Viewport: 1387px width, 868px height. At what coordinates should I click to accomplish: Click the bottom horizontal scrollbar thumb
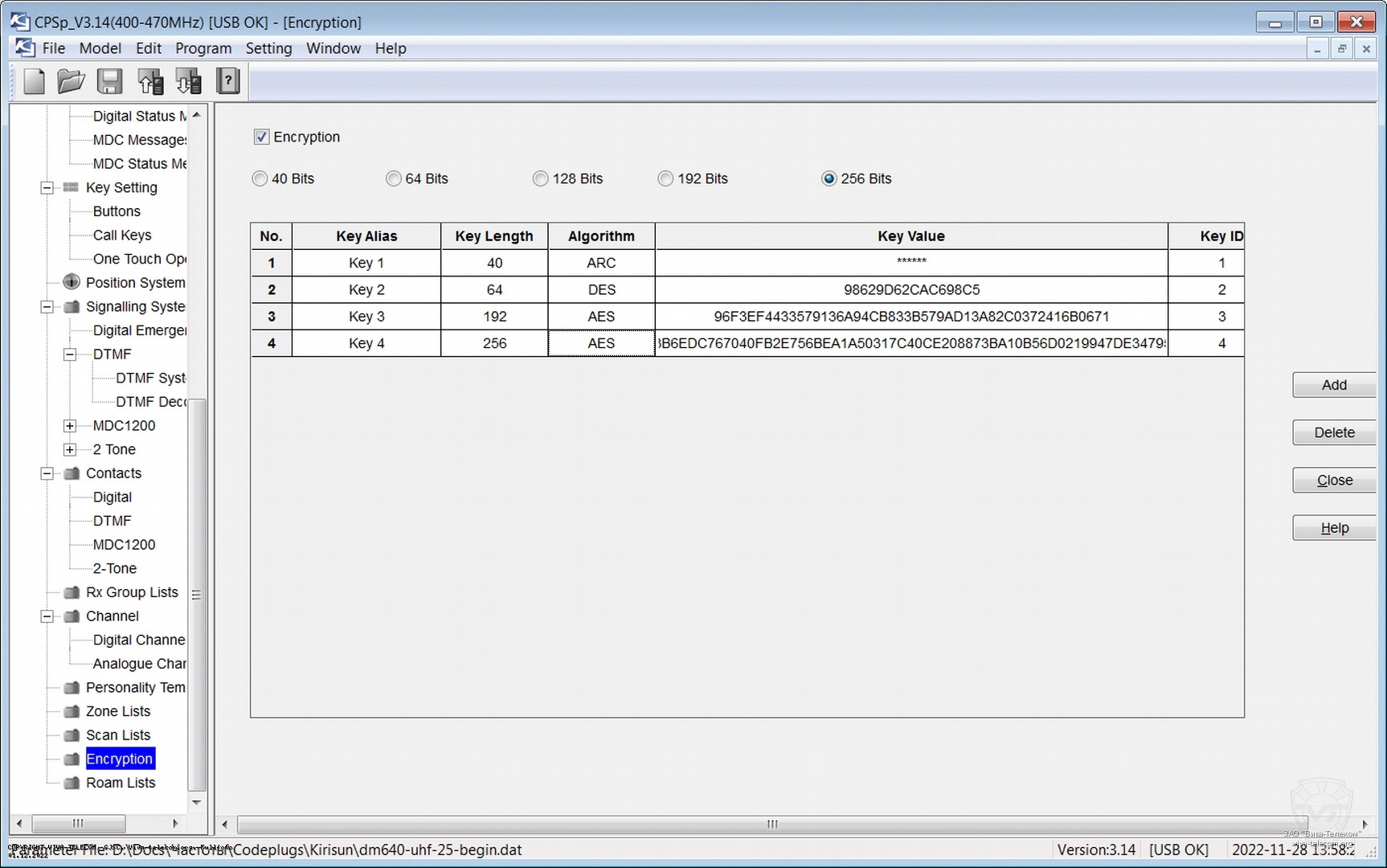pyautogui.click(x=771, y=825)
